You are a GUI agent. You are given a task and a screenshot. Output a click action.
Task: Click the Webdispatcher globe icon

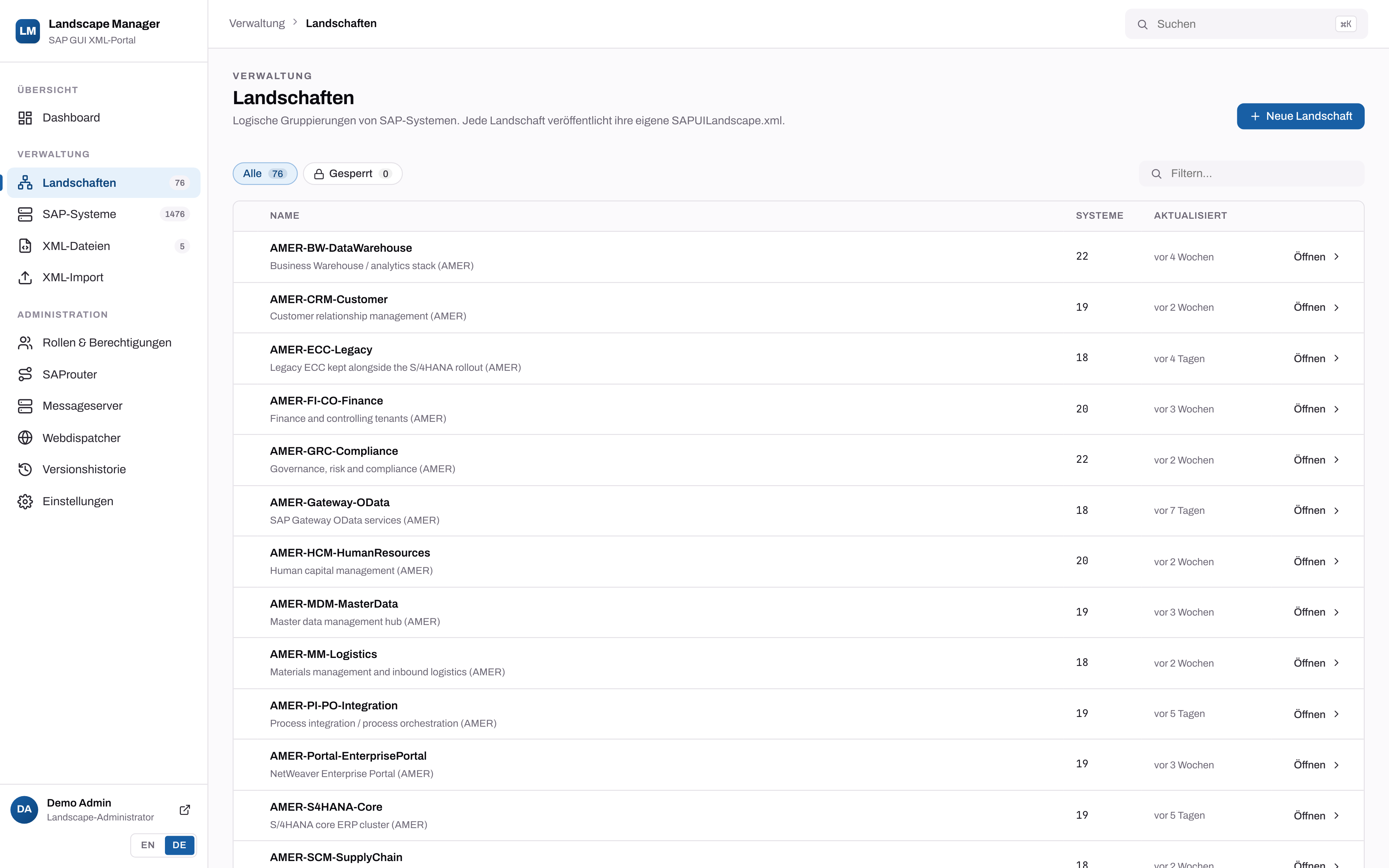coord(25,437)
